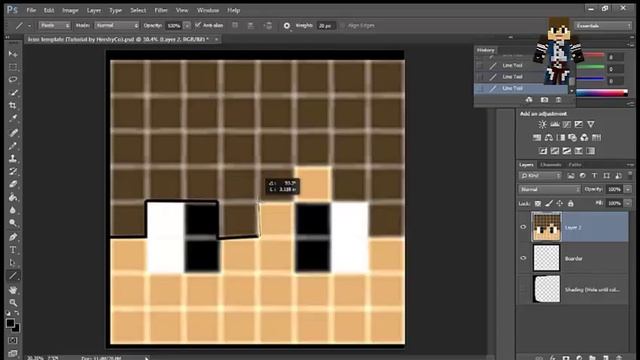Click the Weight input field
Image resolution: width=640 pixels, height=360 pixels.
(326, 26)
